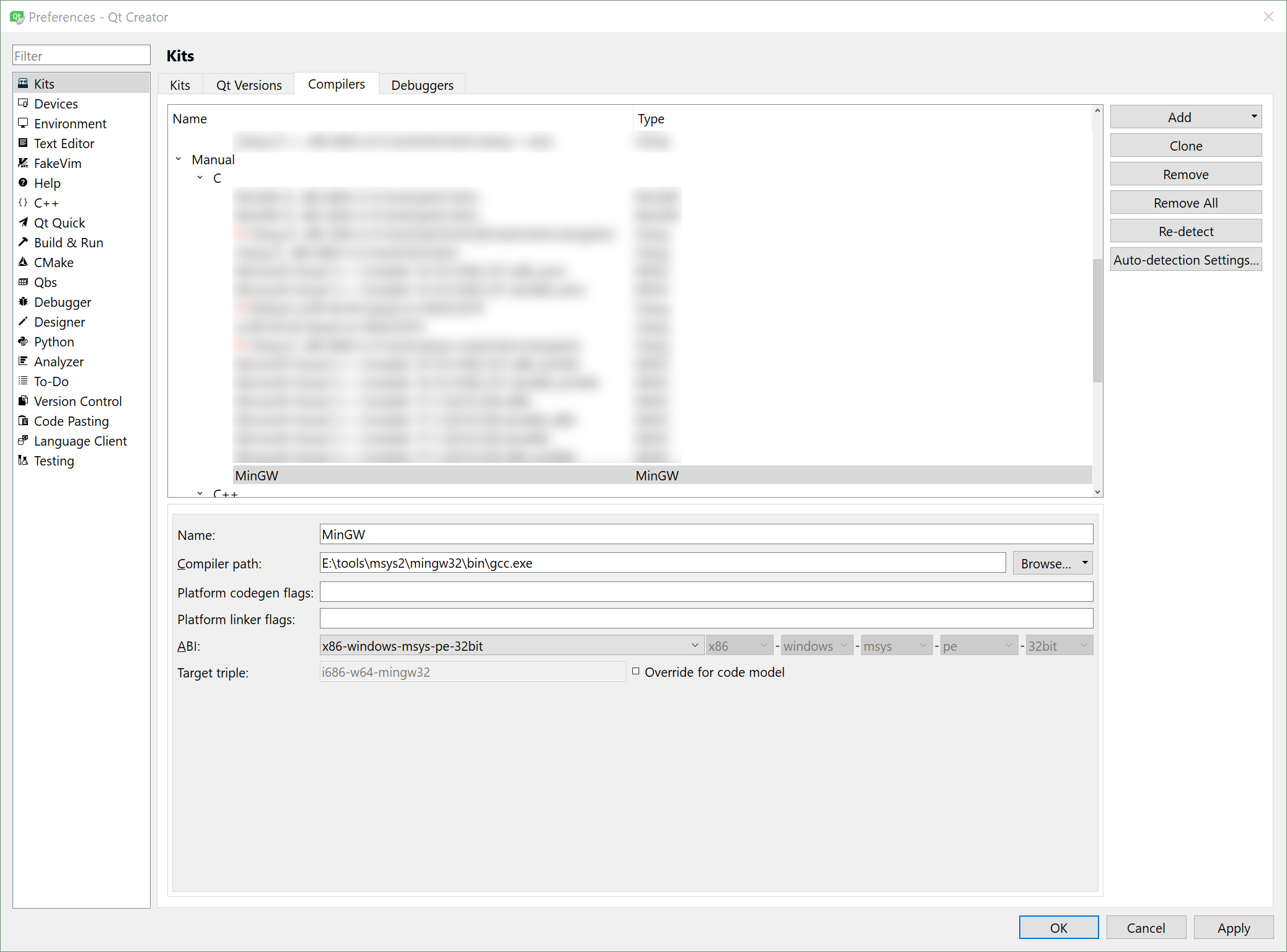Image resolution: width=1287 pixels, height=952 pixels.
Task: Open the Language Client icon
Action: 23,440
